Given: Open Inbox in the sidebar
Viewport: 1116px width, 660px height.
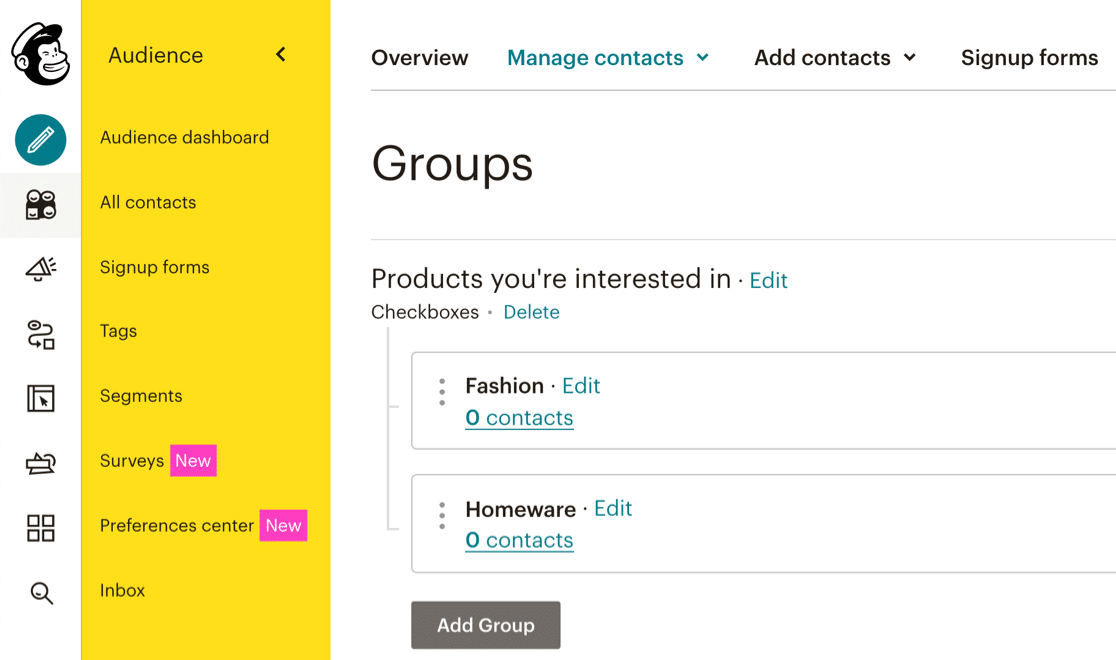Looking at the screenshot, I should click(122, 590).
